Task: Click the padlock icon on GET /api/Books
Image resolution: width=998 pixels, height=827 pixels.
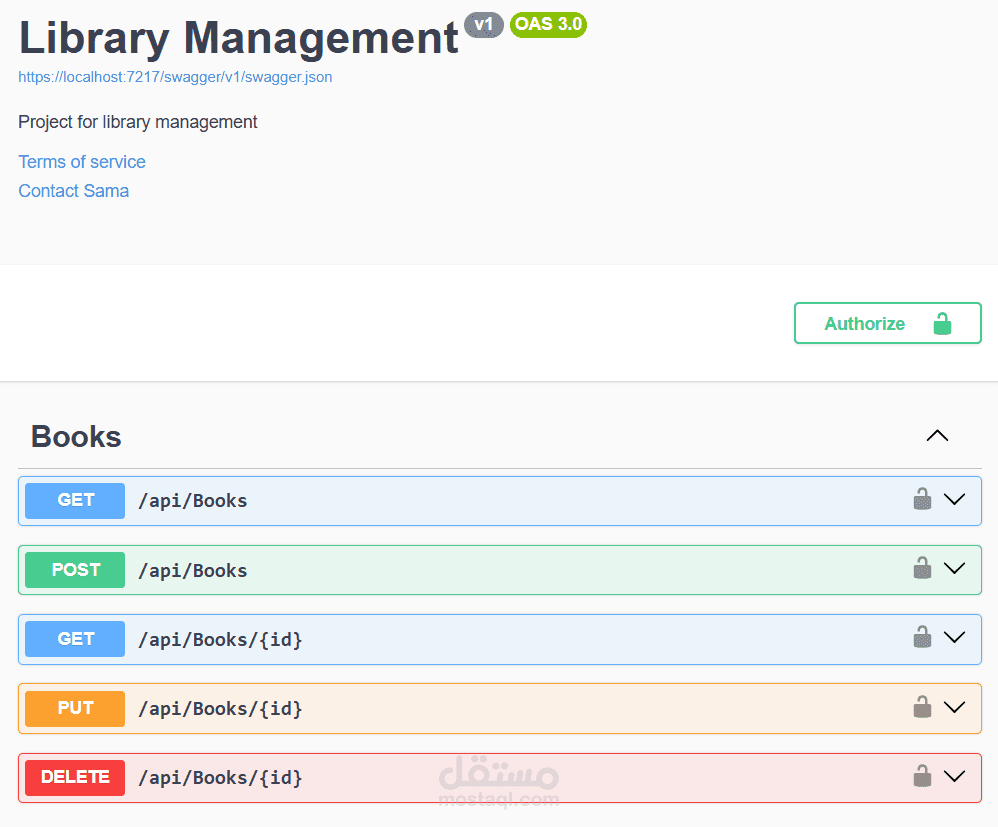Action: [x=922, y=497]
